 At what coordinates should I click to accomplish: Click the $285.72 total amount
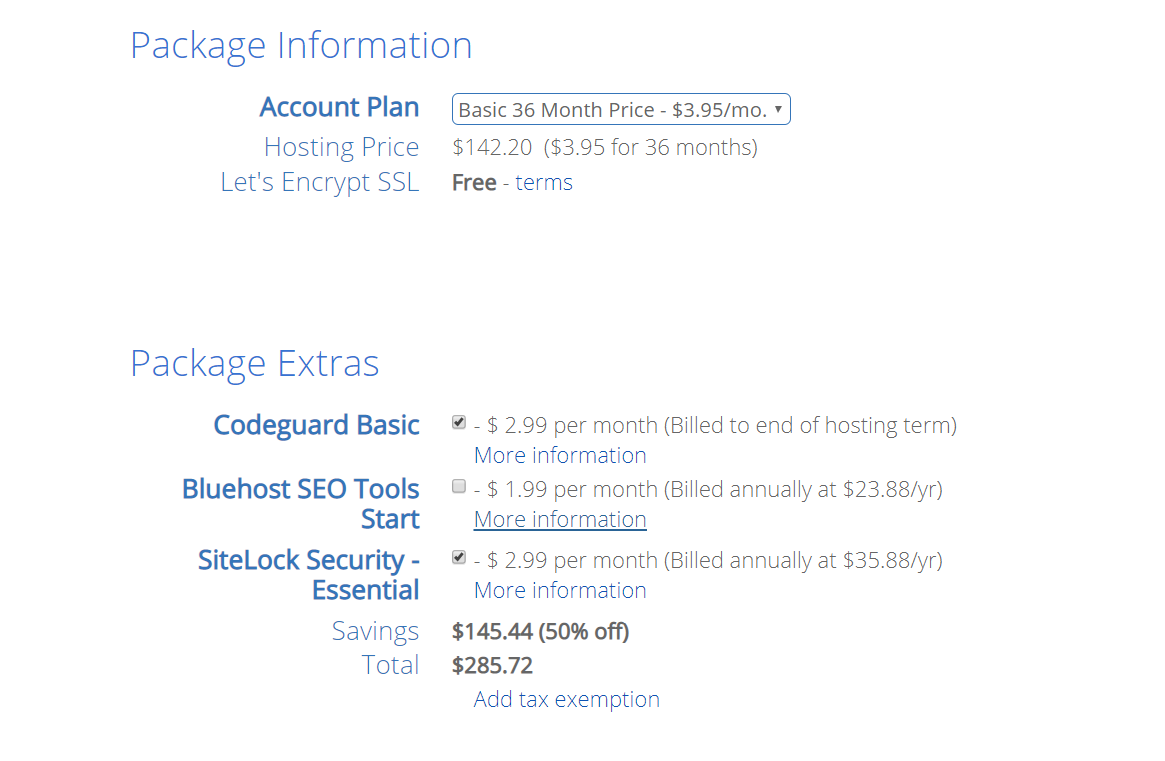[x=493, y=665]
